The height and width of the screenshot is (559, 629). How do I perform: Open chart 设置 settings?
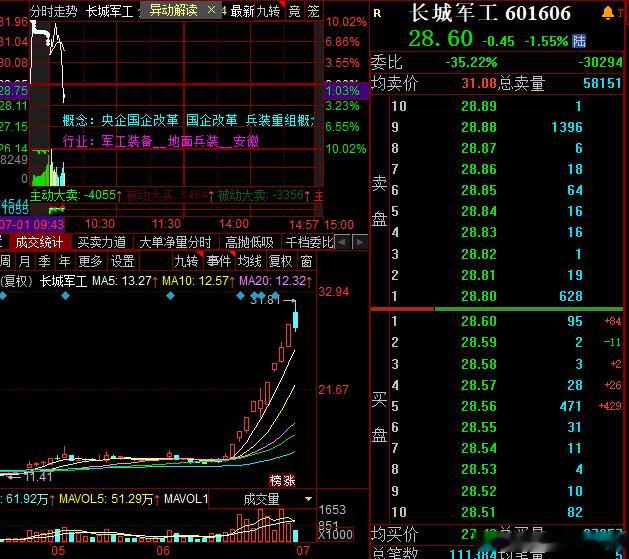coord(122,261)
